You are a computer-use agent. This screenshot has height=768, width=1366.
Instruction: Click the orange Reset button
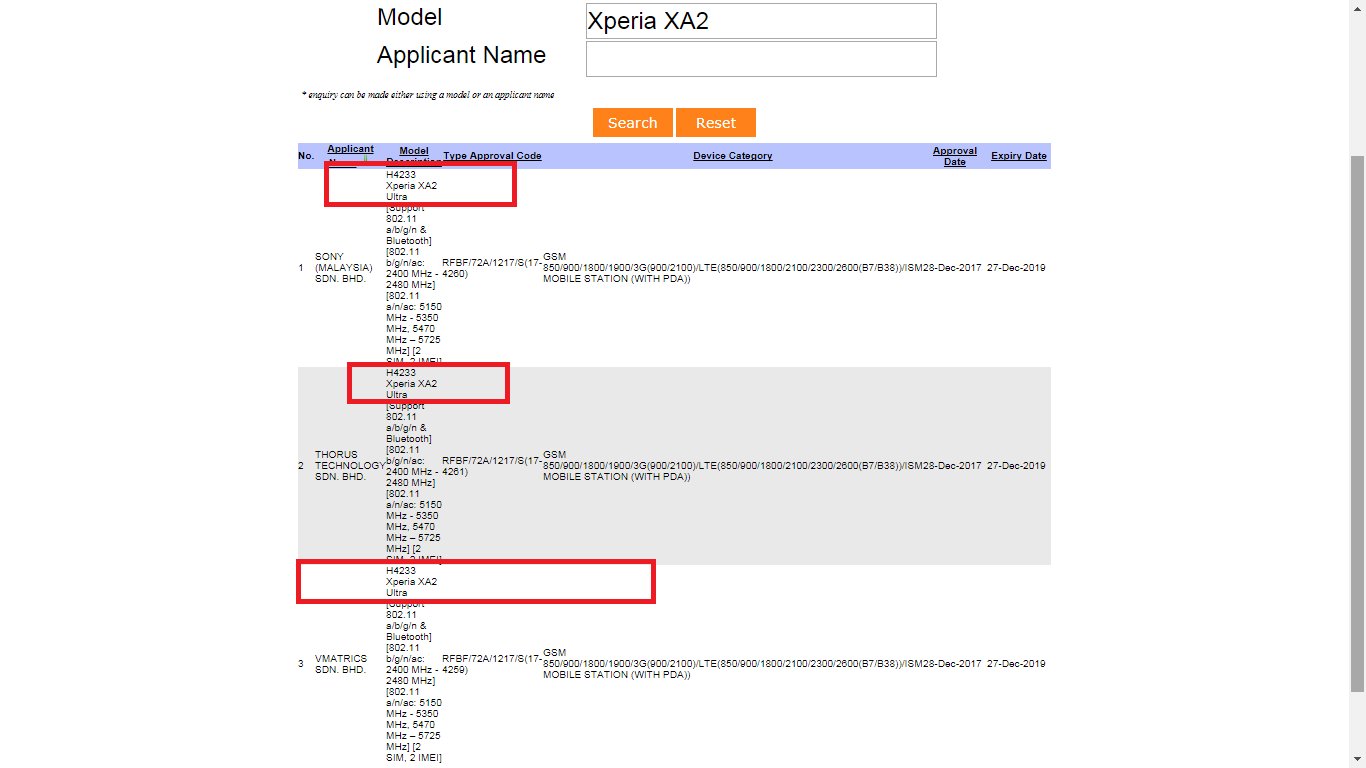tap(716, 123)
